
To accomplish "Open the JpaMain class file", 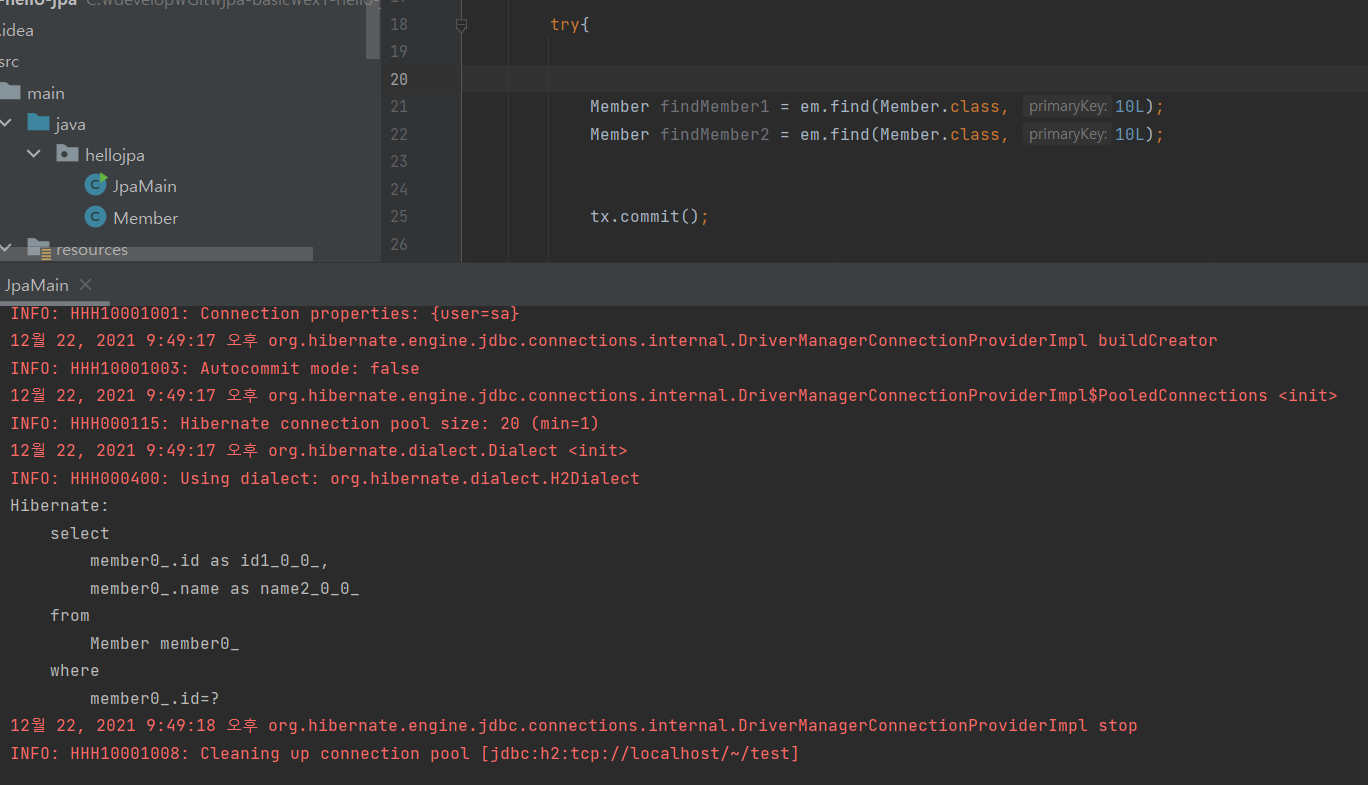I will click(x=144, y=186).
